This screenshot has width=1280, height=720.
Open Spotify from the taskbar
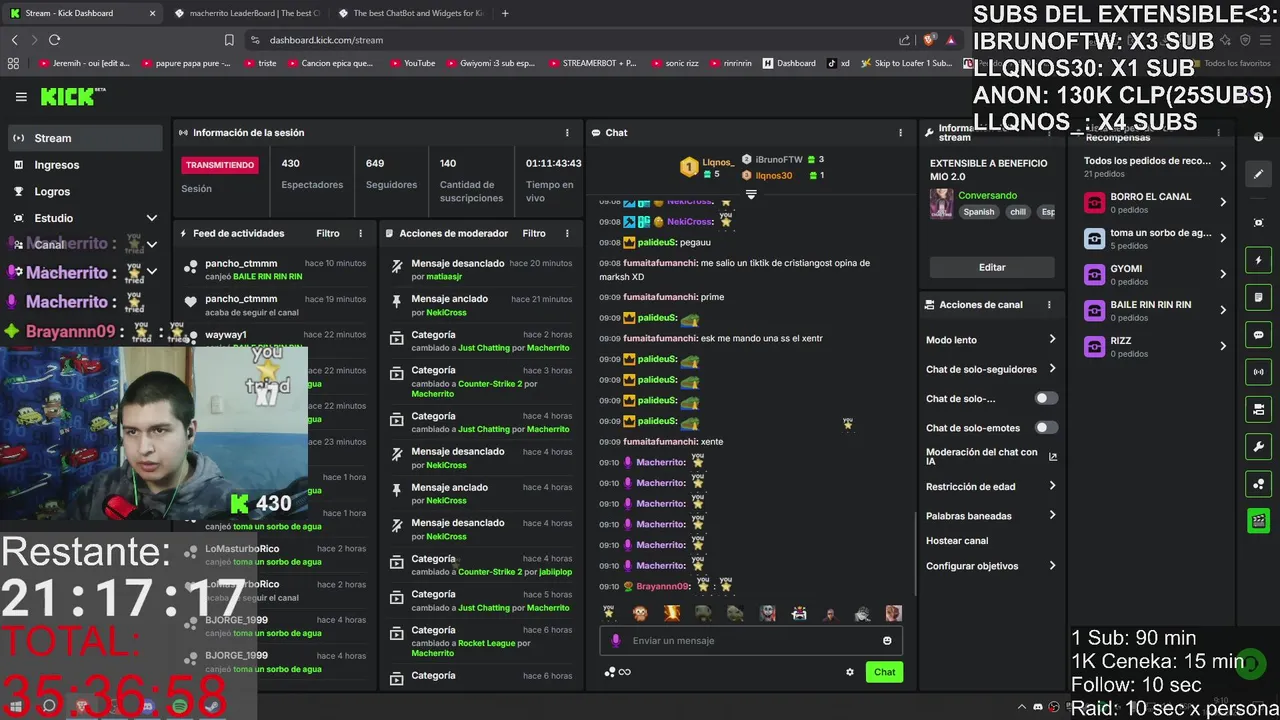[179, 706]
